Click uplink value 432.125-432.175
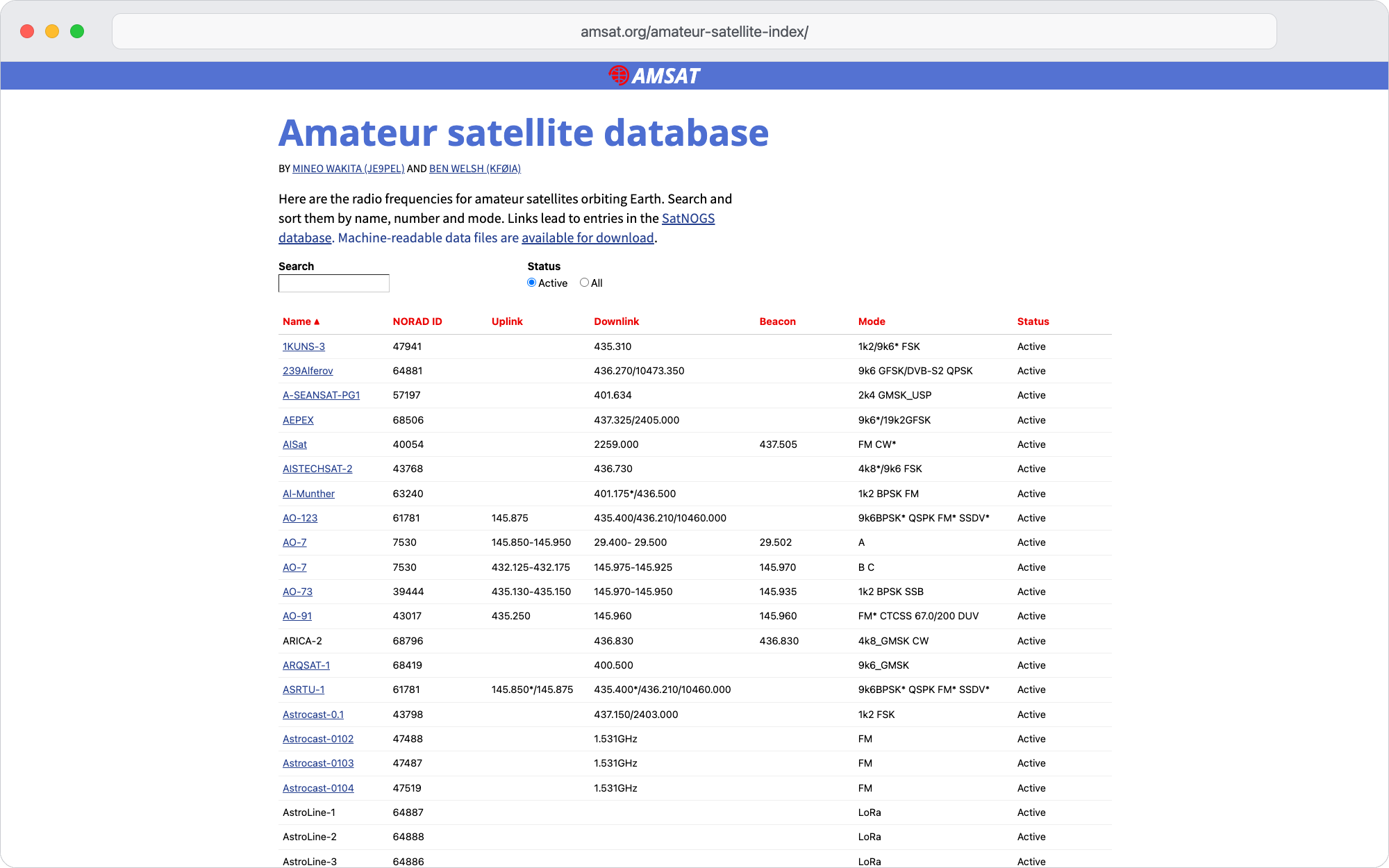 pos(531,567)
